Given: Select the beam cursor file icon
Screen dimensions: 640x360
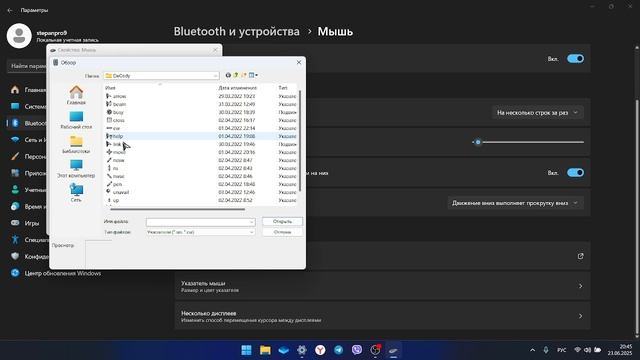Looking at the screenshot, I should click(109, 104).
